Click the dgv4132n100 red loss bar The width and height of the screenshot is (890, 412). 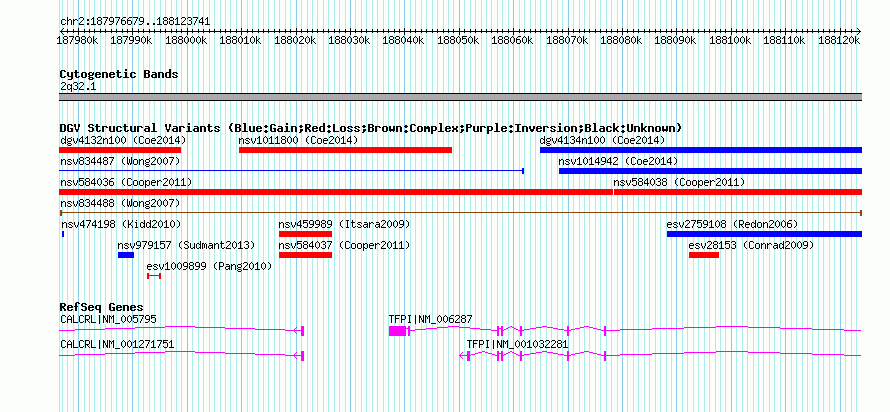pyautogui.click(x=120, y=150)
